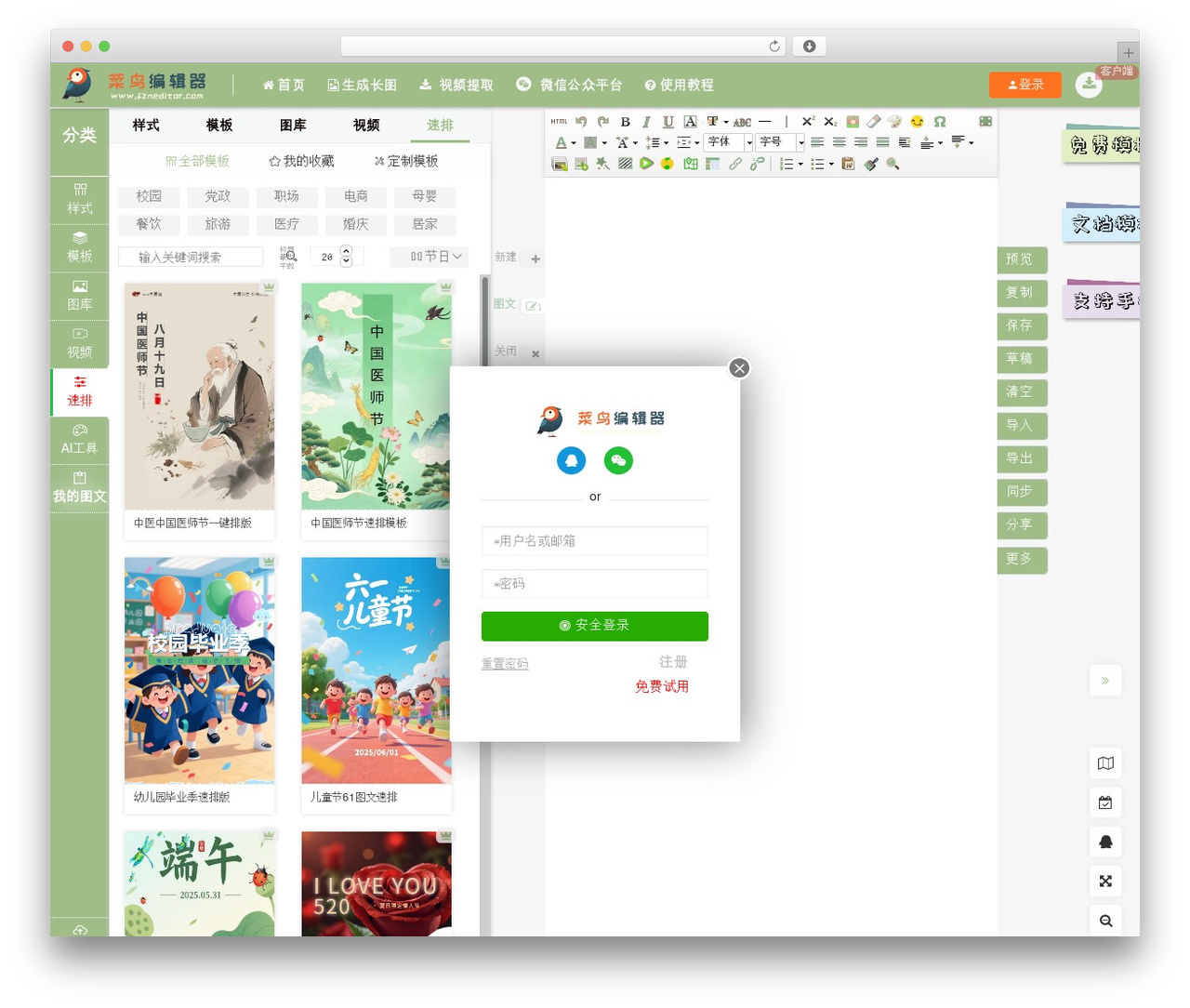Filter templates by 医疗 category

286,224
